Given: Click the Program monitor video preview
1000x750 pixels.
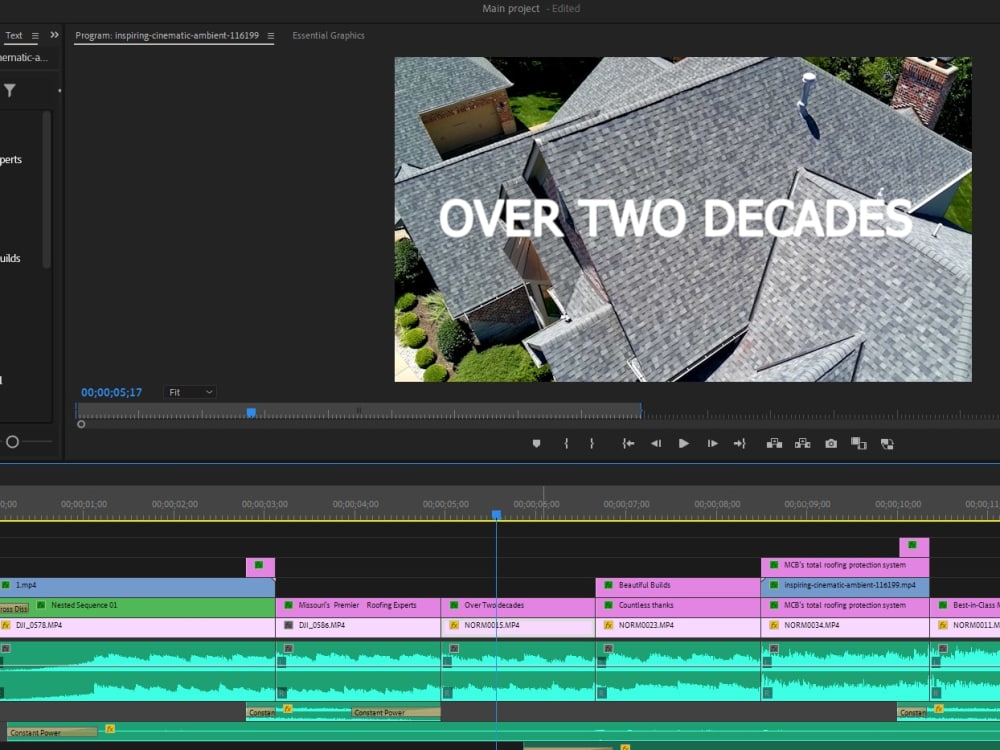Looking at the screenshot, I should 683,219.
